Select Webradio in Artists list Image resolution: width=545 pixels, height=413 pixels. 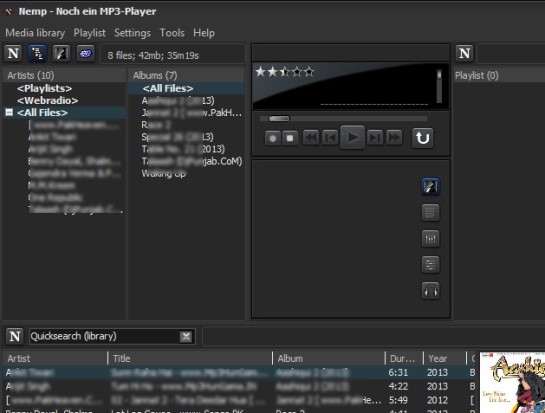tap(47, 100)
